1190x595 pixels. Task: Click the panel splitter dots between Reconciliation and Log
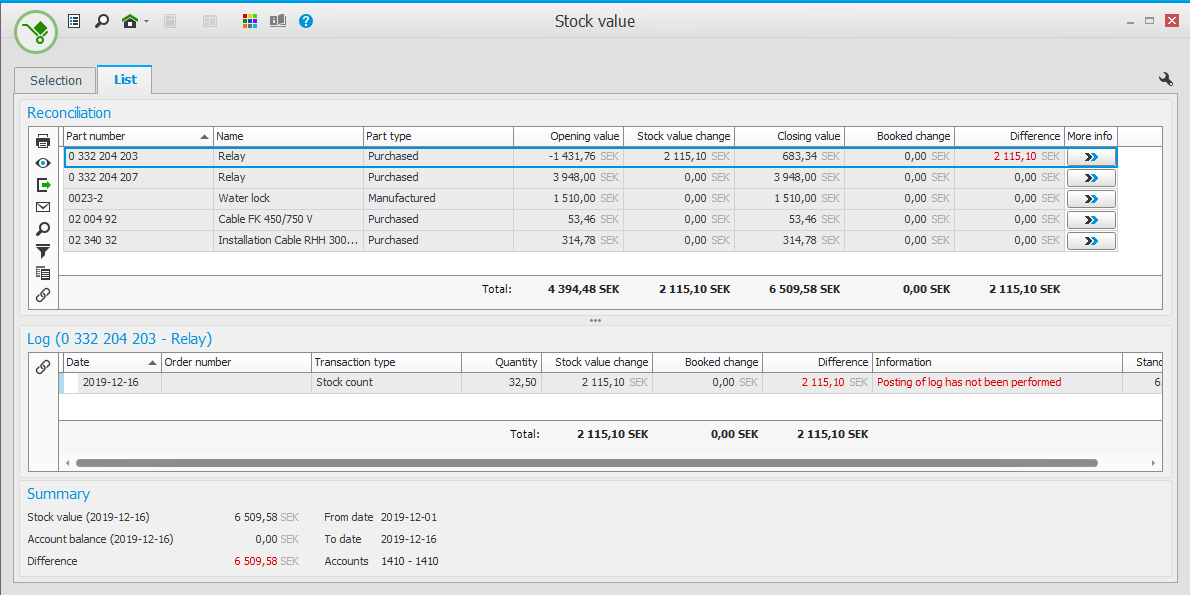pos(595,321)
